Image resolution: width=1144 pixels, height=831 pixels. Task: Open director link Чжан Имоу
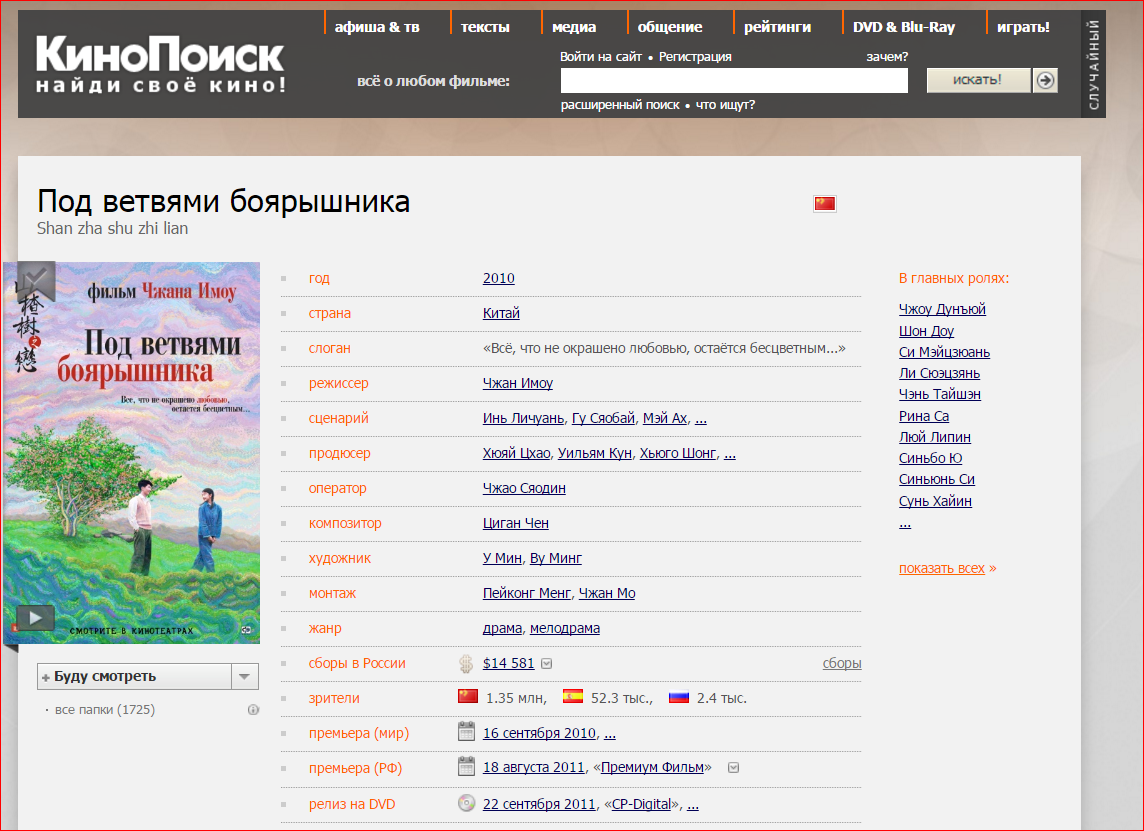(x=517, y=383)
